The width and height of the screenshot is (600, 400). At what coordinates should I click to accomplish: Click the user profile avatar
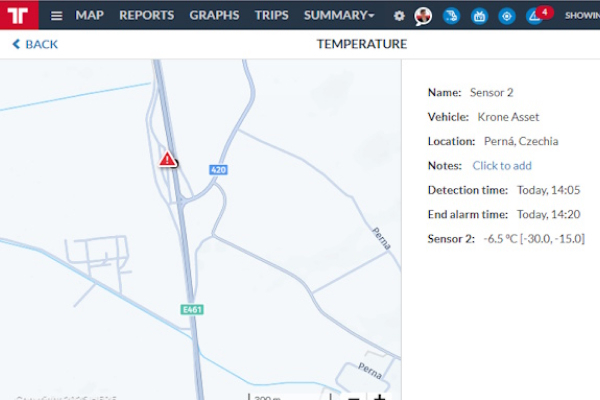point(423,16)
